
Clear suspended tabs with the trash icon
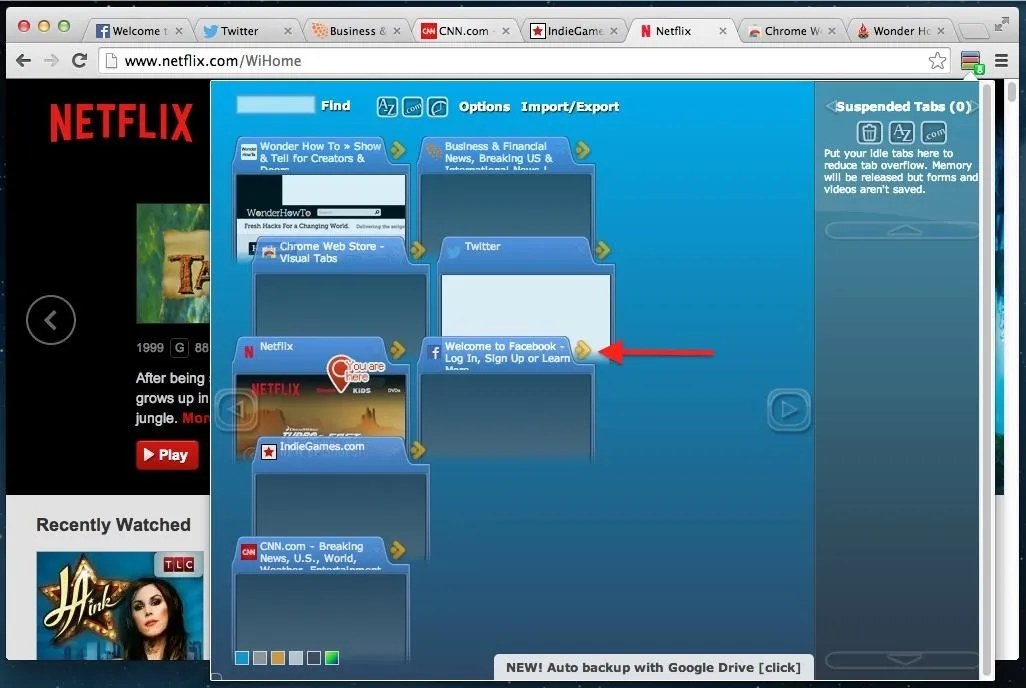pos(869,132)
